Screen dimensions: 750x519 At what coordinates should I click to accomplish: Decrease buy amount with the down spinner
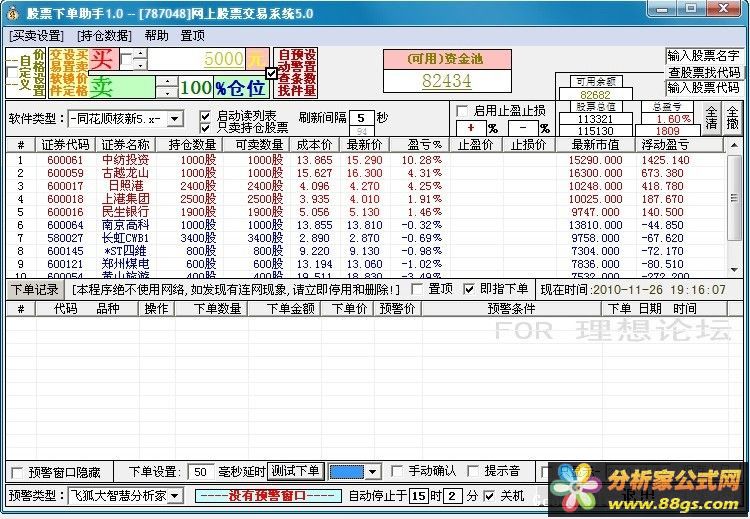pyautogui.click(x=140, y=65)
